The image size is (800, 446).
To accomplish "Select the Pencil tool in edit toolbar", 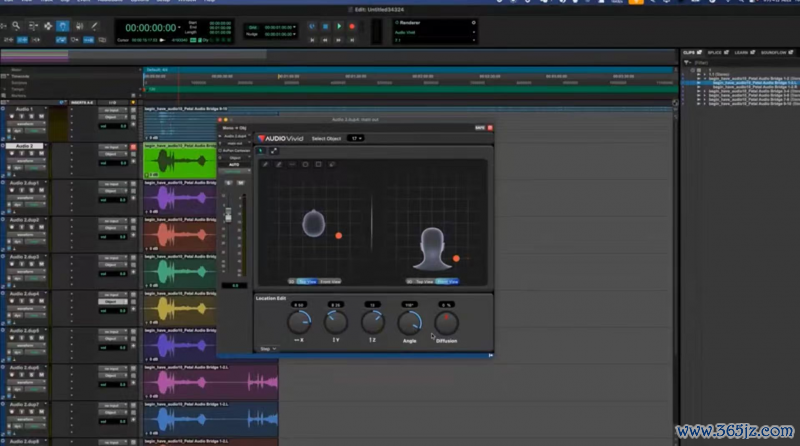I will [92, 26].
